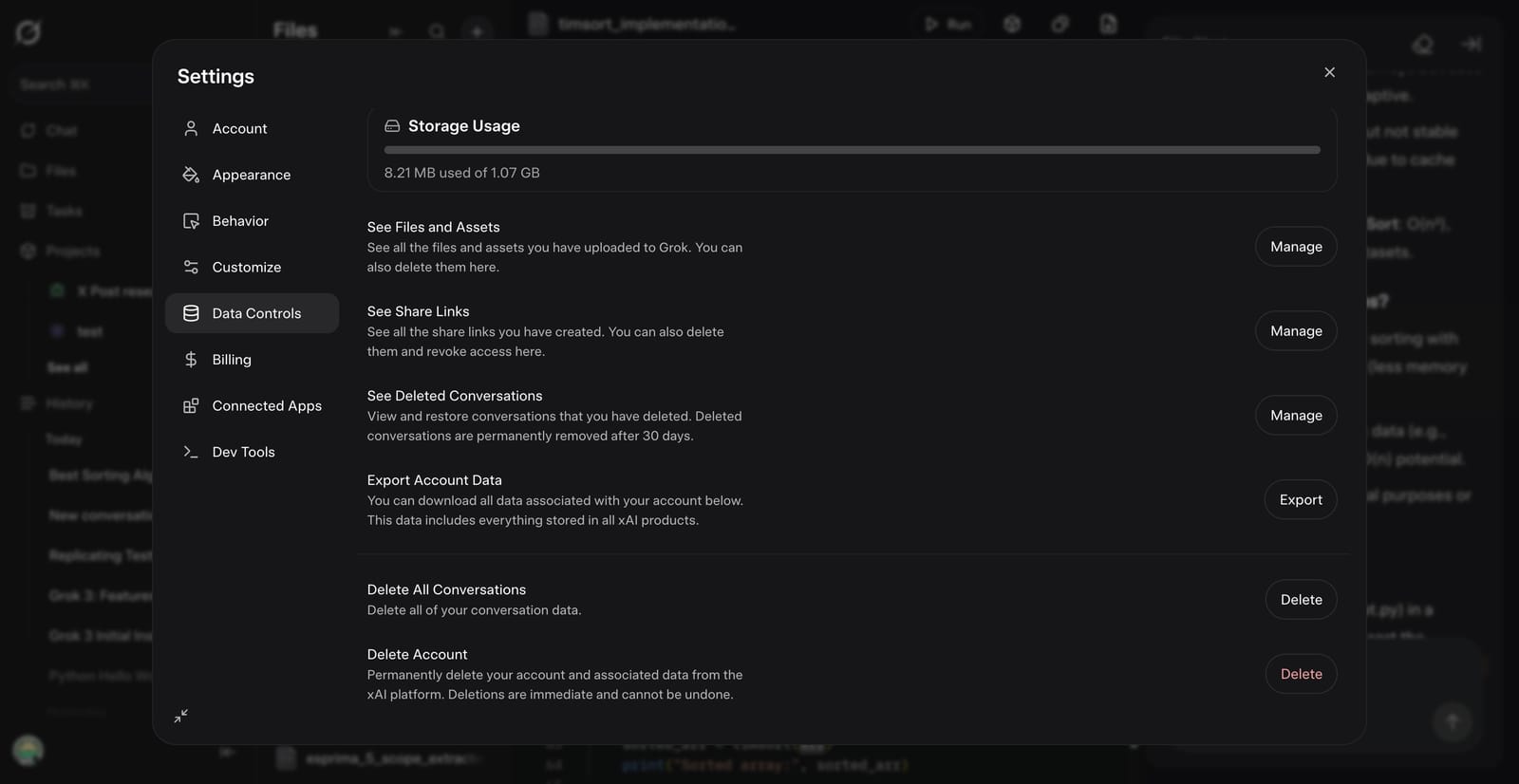Export your account data
The width and height of the screenshot is (1519, 784).
pos(1300,499)
